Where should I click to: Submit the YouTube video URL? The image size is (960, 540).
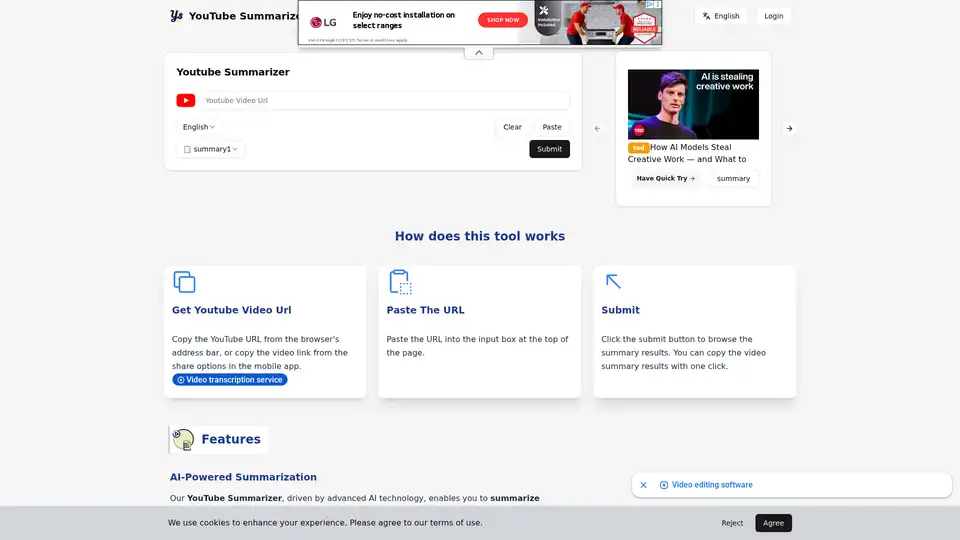point(549,149)
